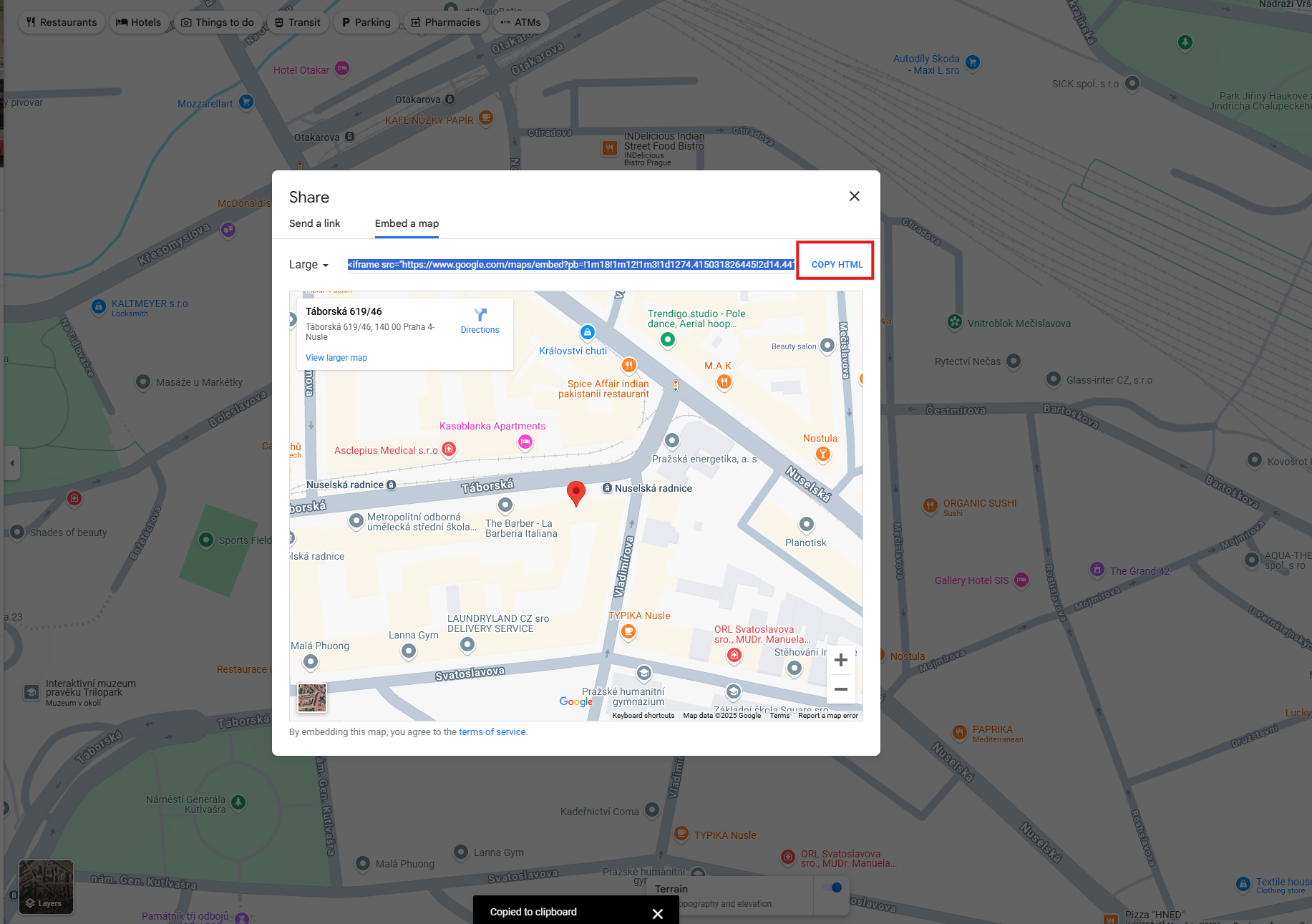The width and height of the screenshot is (1312, 924).
Task: Click the KAFE NŮŽKY PAPÍR cafe marker
Action: click(486, 117)
